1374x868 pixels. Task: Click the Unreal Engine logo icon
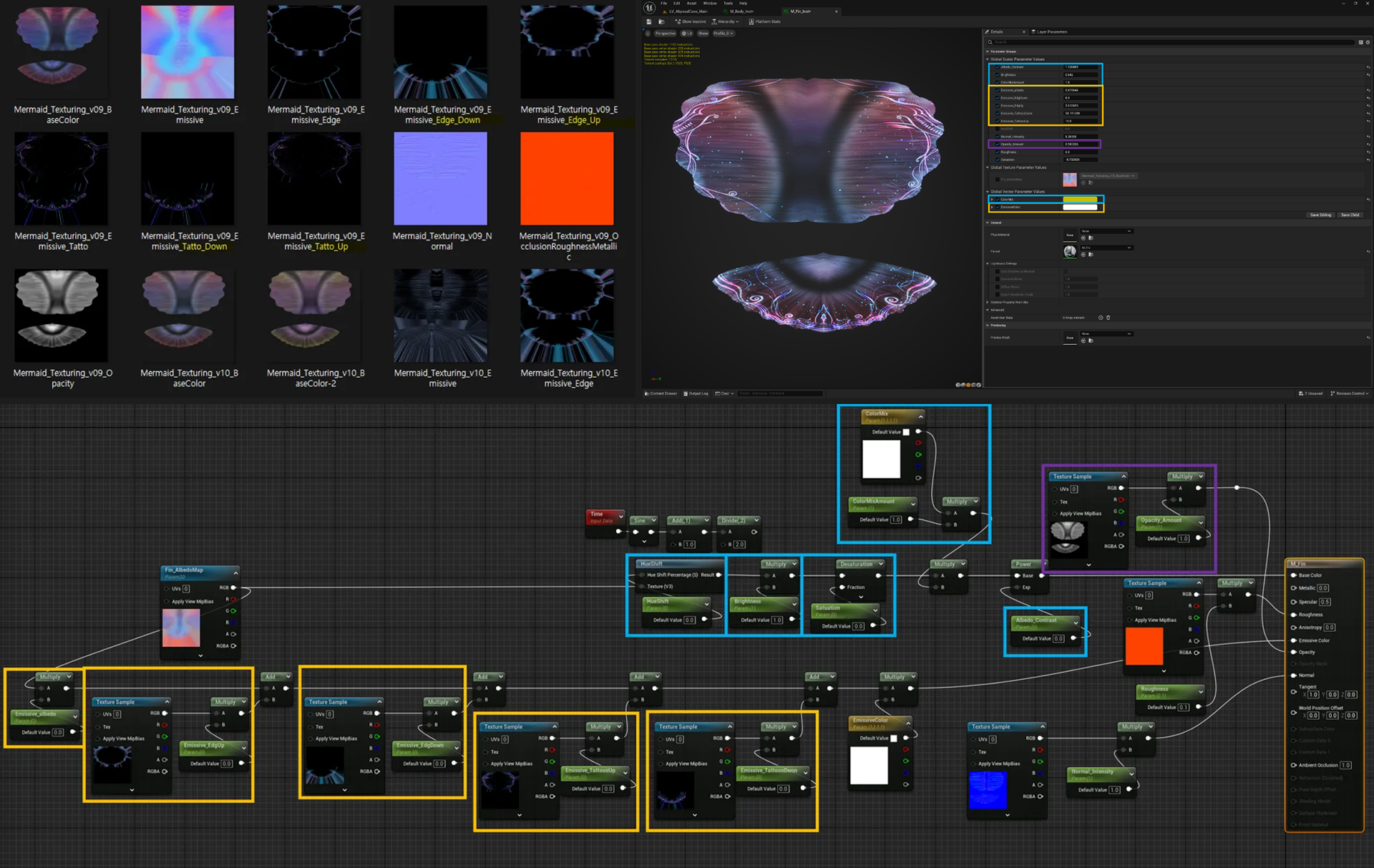pos(650,8)
